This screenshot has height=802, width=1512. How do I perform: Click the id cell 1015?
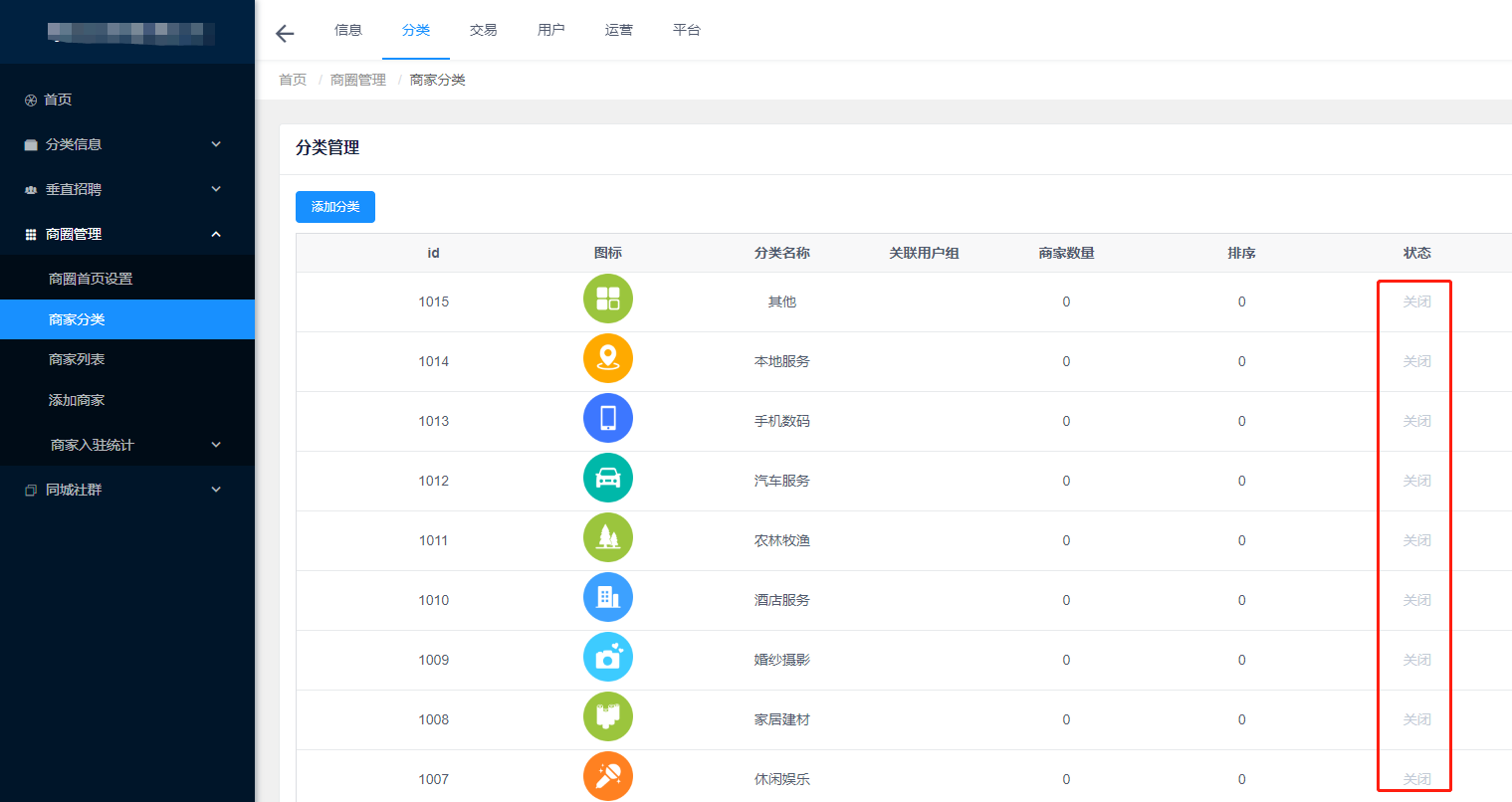[433, 301]
